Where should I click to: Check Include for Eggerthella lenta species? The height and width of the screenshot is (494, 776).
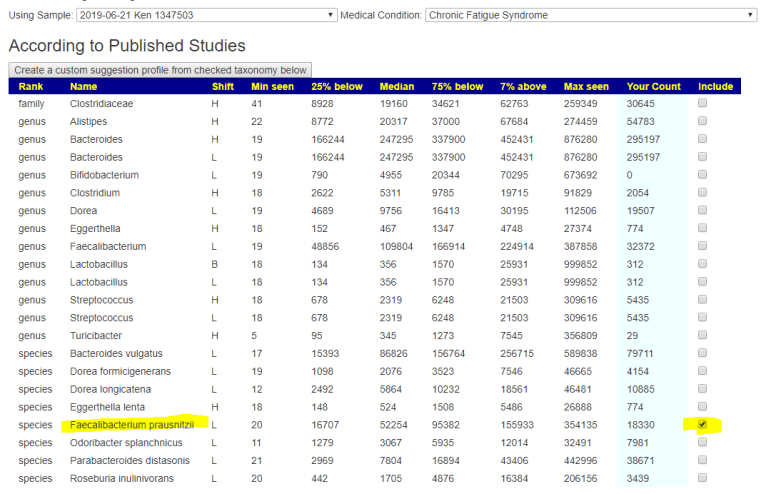point(702,406)
